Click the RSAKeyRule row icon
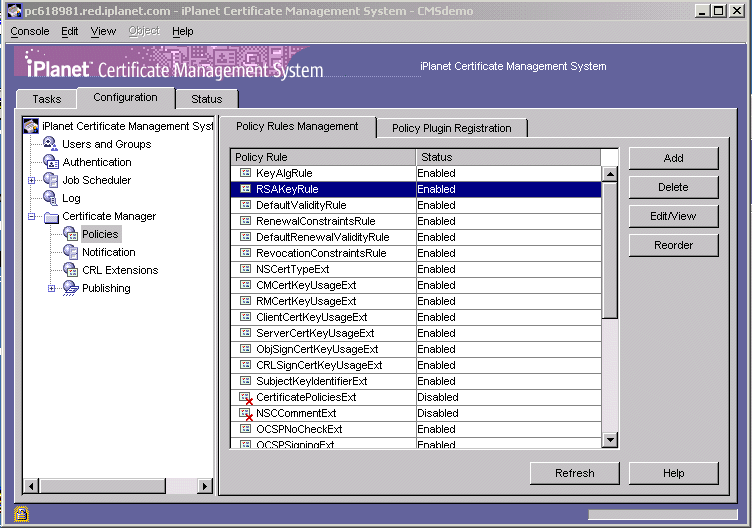The image size is (752, 528). [x=245, y=189]
